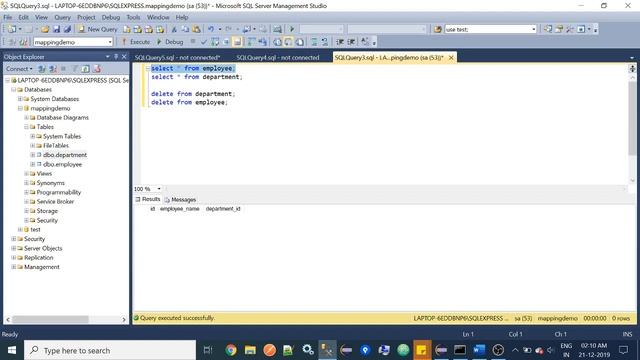The height and width of the screenshot is (360, 640).
Task: Click the department_id column header
Action: coord(223,209)
